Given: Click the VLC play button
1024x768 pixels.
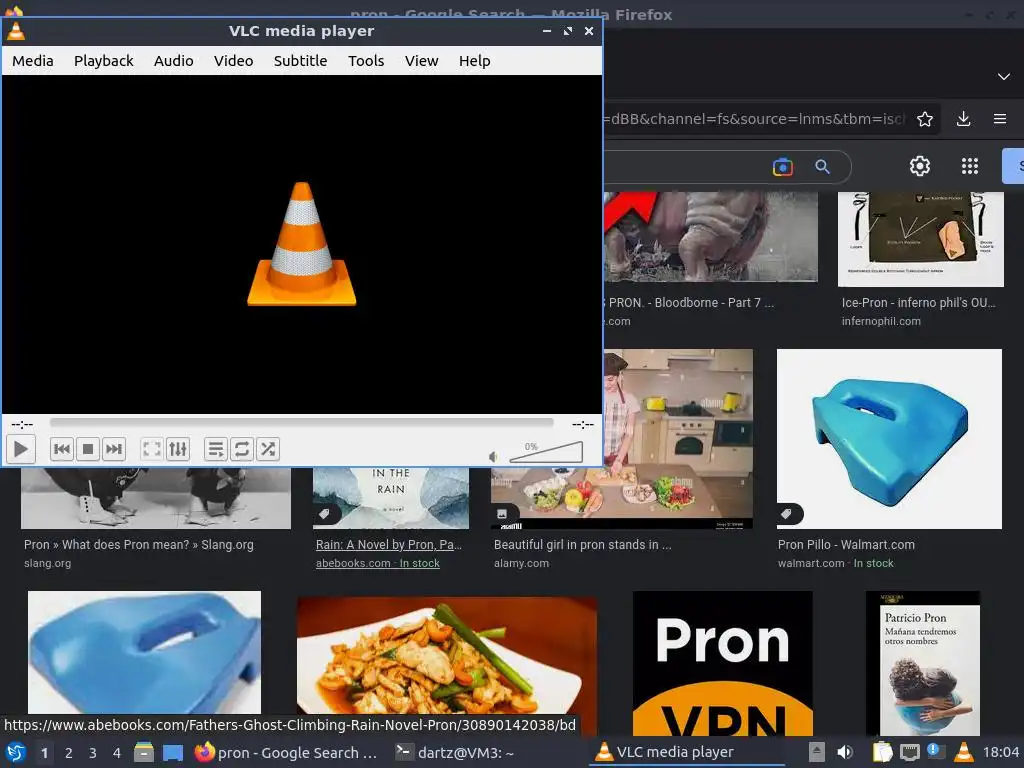Looking at the screenshot, I should 21,449.
